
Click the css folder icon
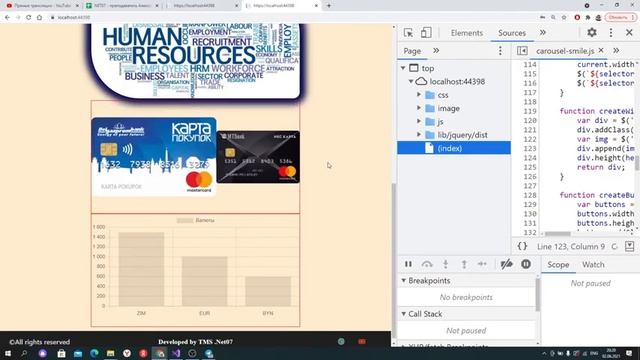[x=430, y=95]
